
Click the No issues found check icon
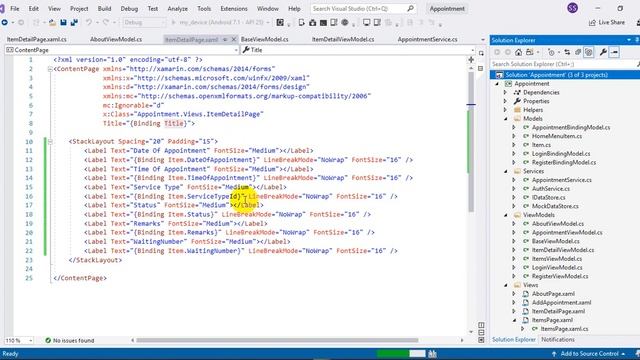click(48, 340)
